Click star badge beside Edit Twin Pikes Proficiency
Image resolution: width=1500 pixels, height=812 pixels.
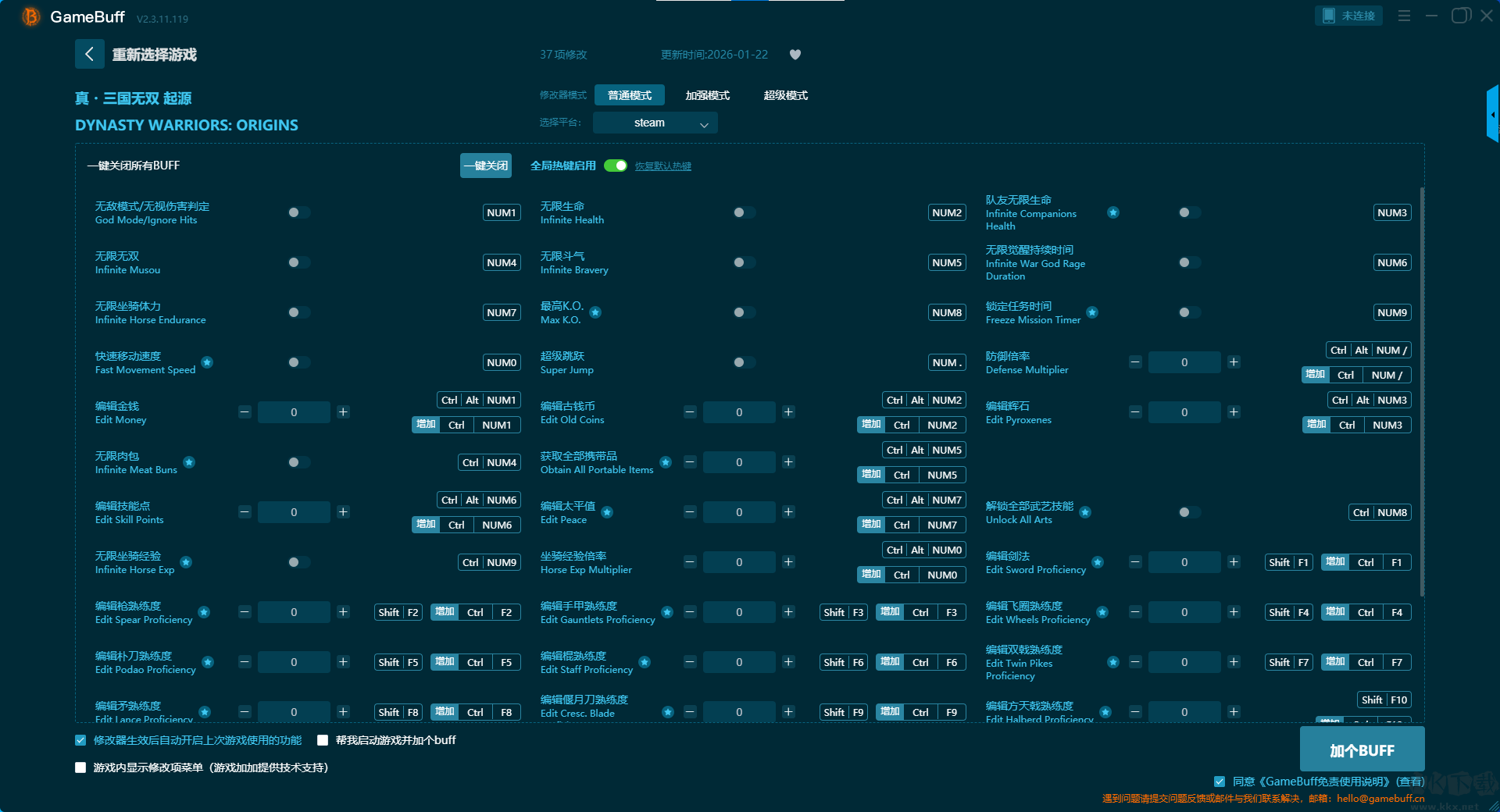tap(1113, 662)
